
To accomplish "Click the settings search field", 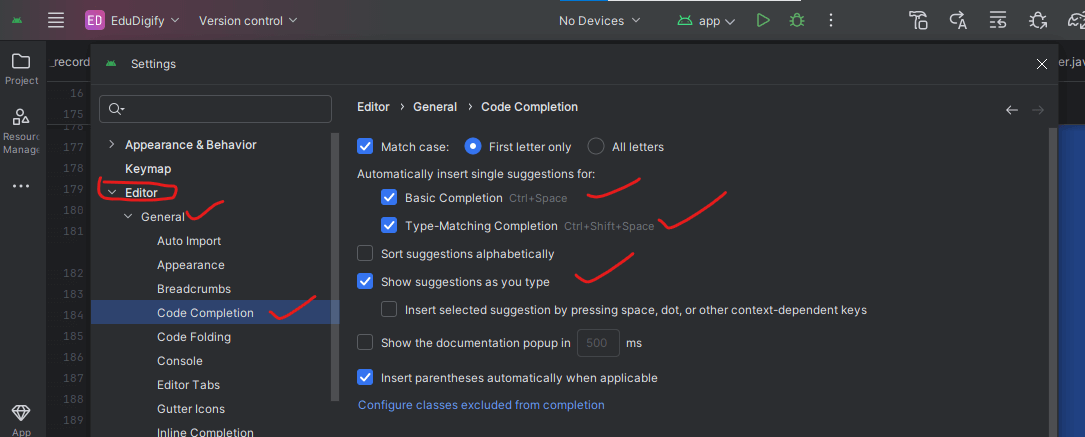I will (215, 109).
